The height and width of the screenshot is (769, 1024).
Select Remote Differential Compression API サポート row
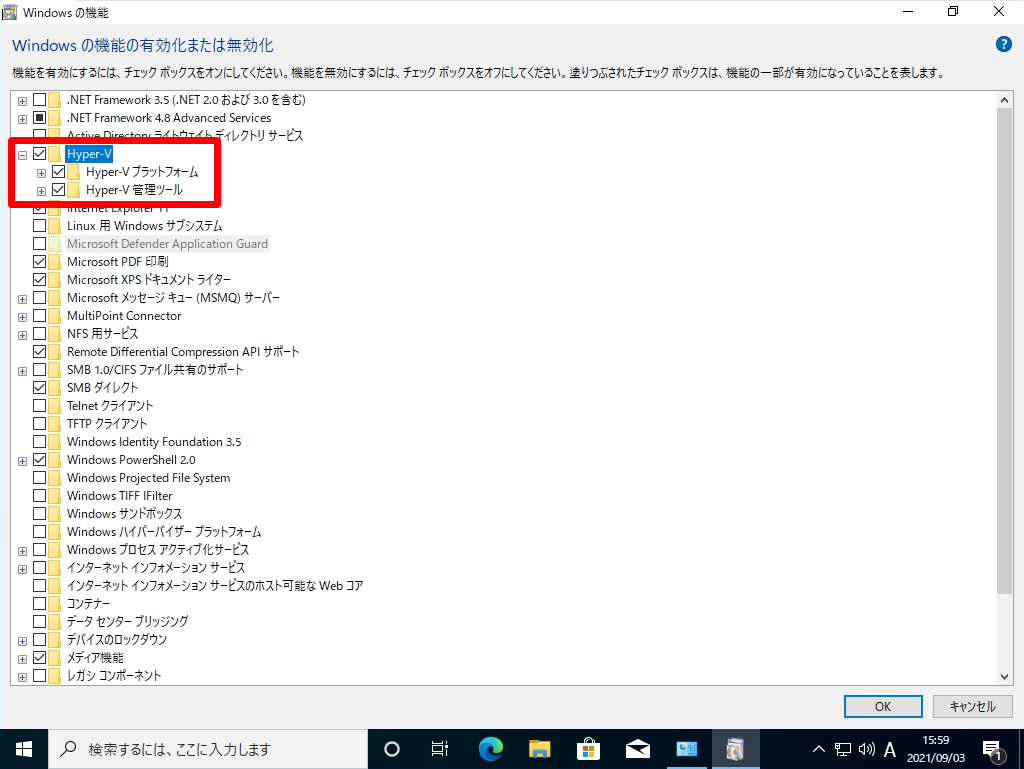pos(183,352)
